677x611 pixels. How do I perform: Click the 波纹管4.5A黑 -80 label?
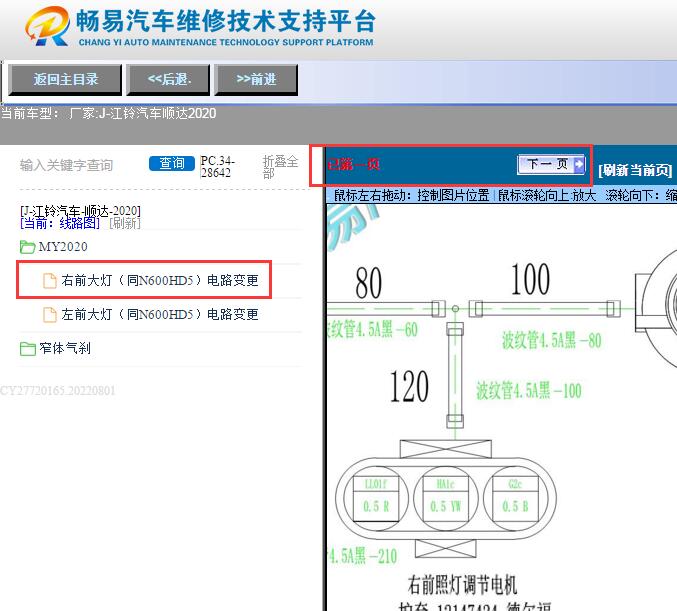tap(551, 340)
